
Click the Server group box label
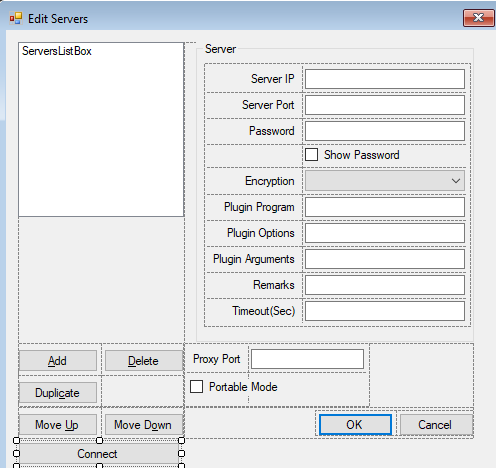(x=220, y=49)
